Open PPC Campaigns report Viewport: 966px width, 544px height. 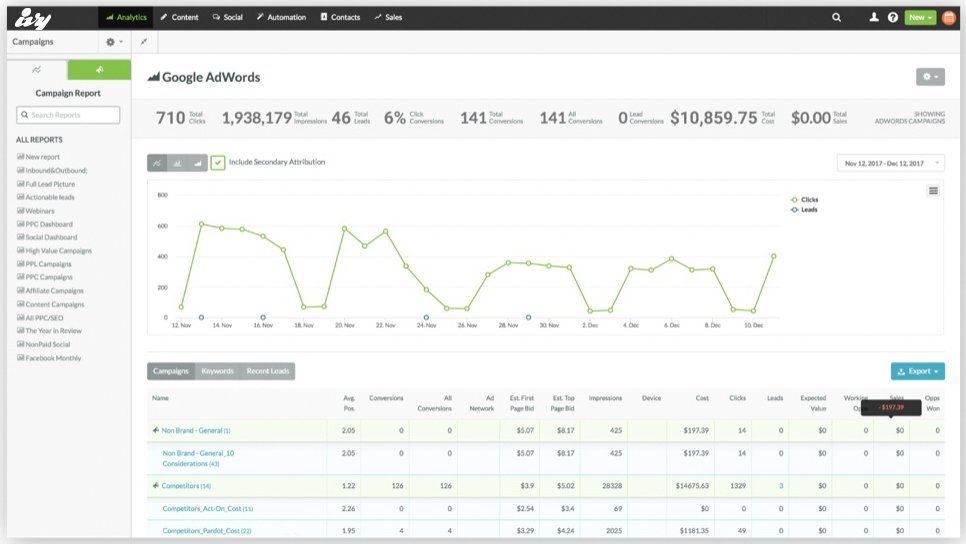tap(44, 277)
